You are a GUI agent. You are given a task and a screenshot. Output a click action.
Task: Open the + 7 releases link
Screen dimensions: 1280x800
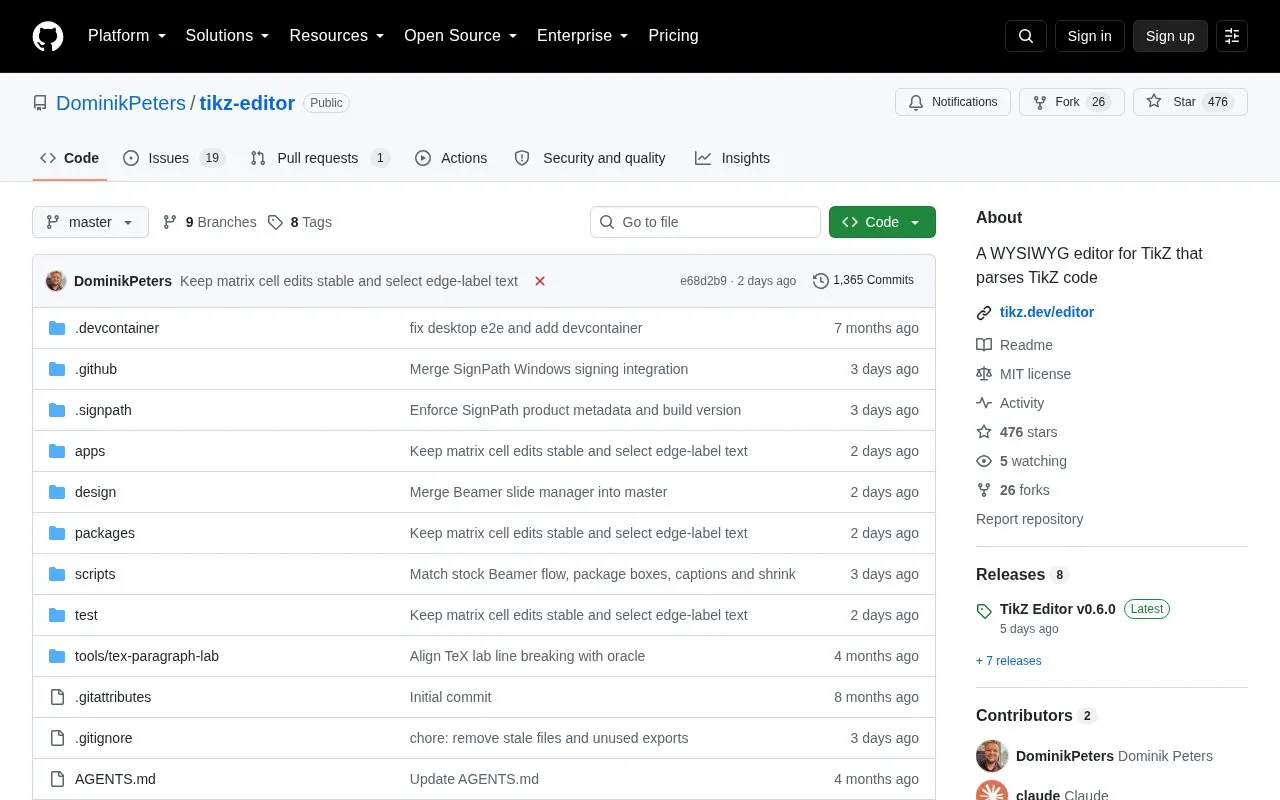click(1008, 661)
